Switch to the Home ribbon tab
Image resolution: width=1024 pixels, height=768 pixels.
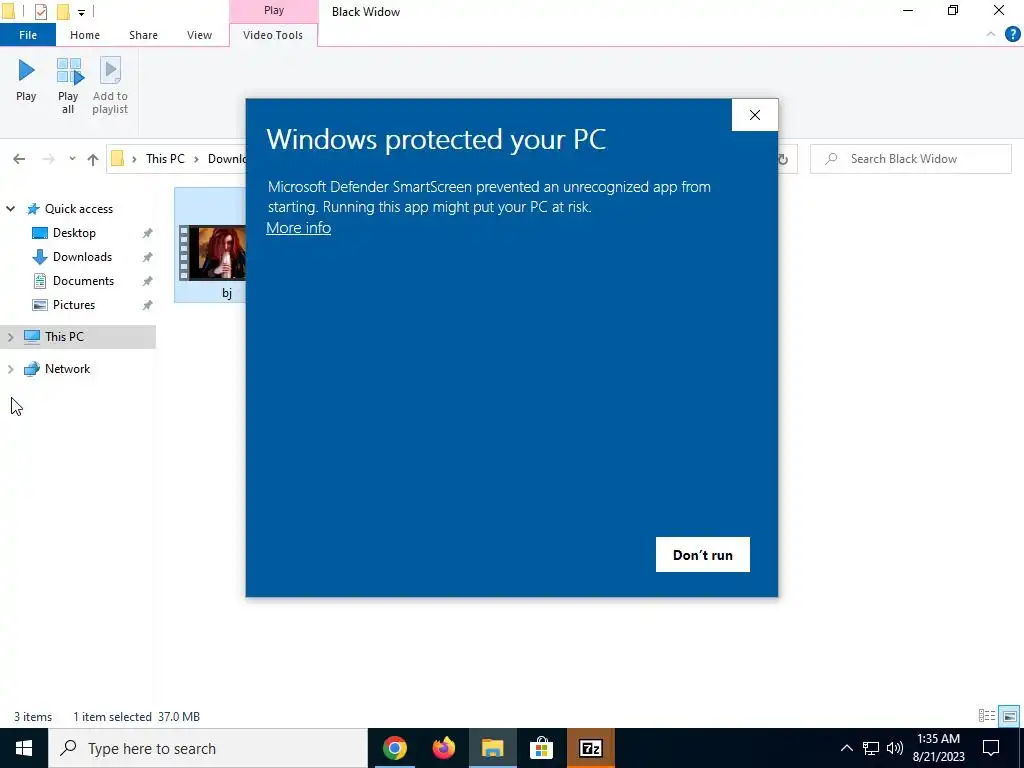pos(85,35)
